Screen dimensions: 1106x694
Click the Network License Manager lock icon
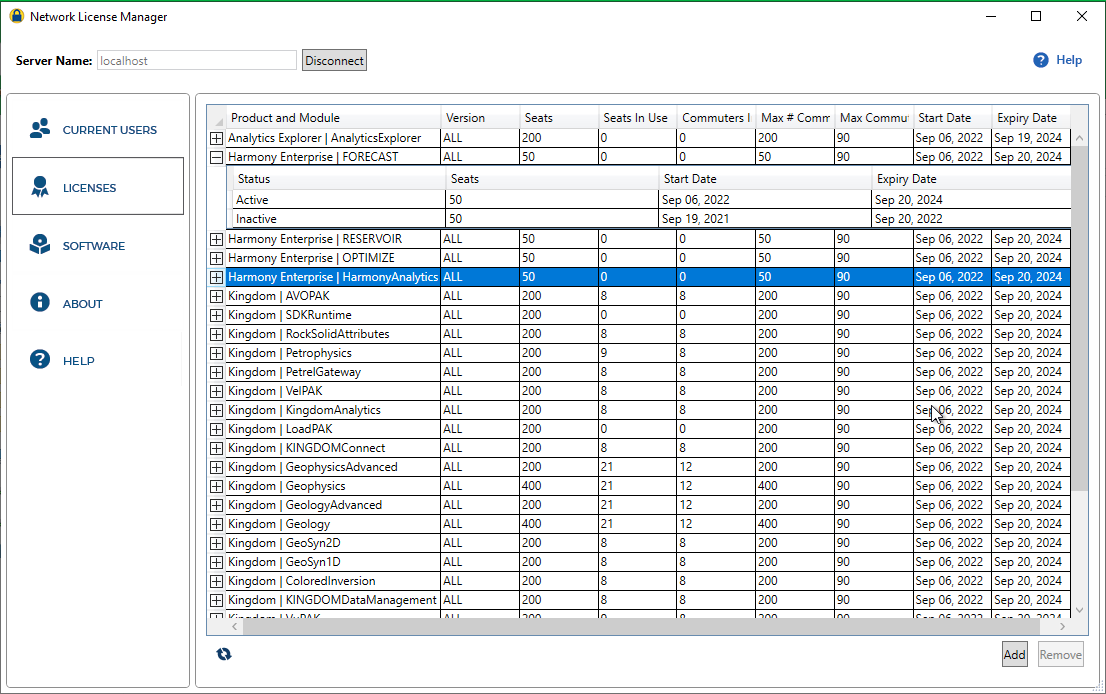pyautogui.click(x=16, y=16)
